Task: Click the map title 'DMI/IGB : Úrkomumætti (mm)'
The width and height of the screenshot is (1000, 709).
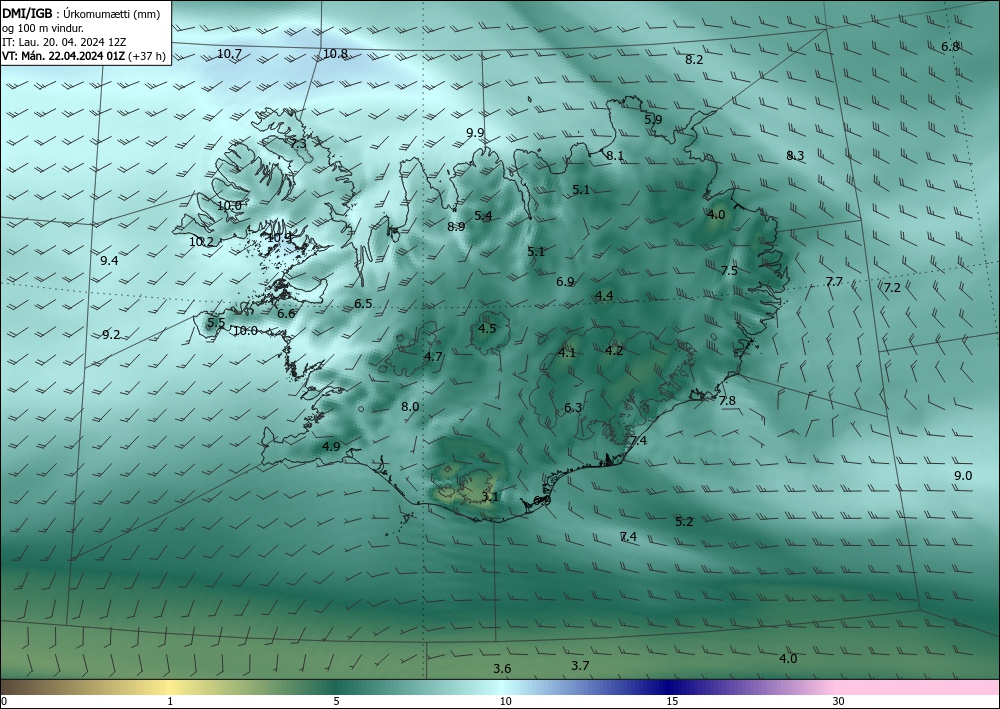Action: click(81, 14)
